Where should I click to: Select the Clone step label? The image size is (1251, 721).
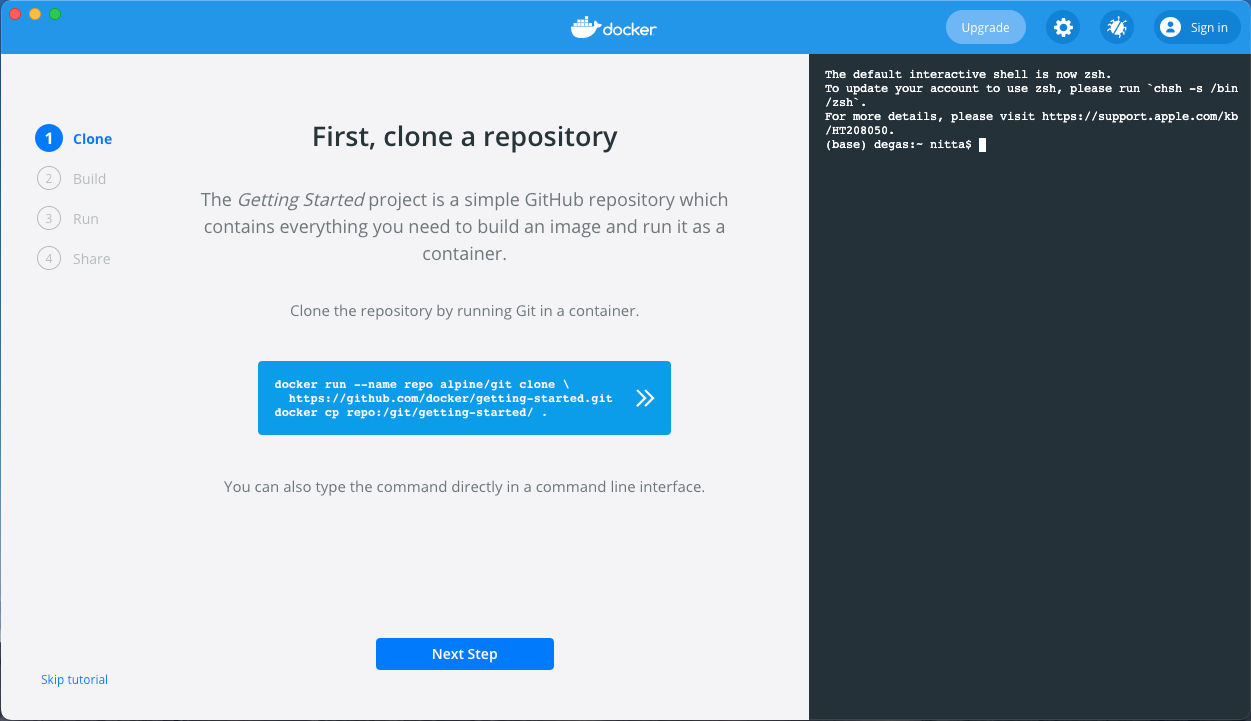pos(92,139)
